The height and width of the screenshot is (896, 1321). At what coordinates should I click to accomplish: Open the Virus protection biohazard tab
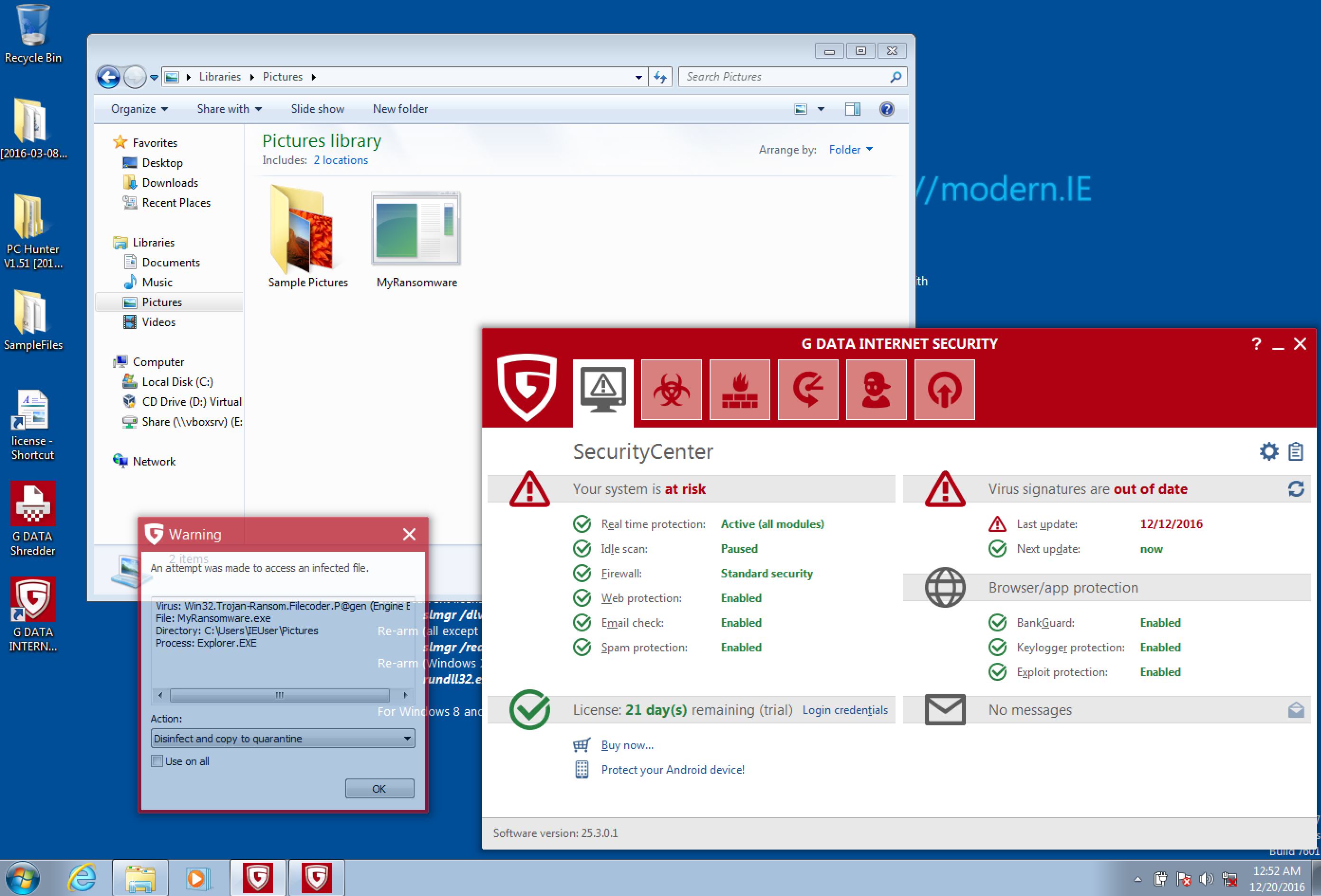[x=671, y=389]
